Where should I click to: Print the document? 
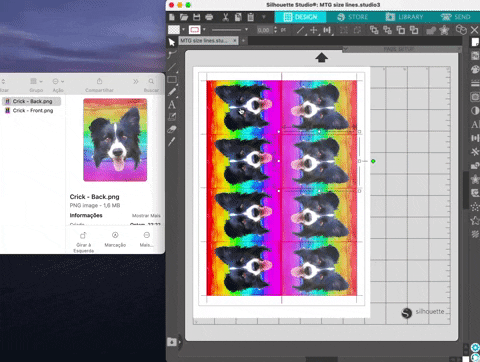(x=209, y=17)
